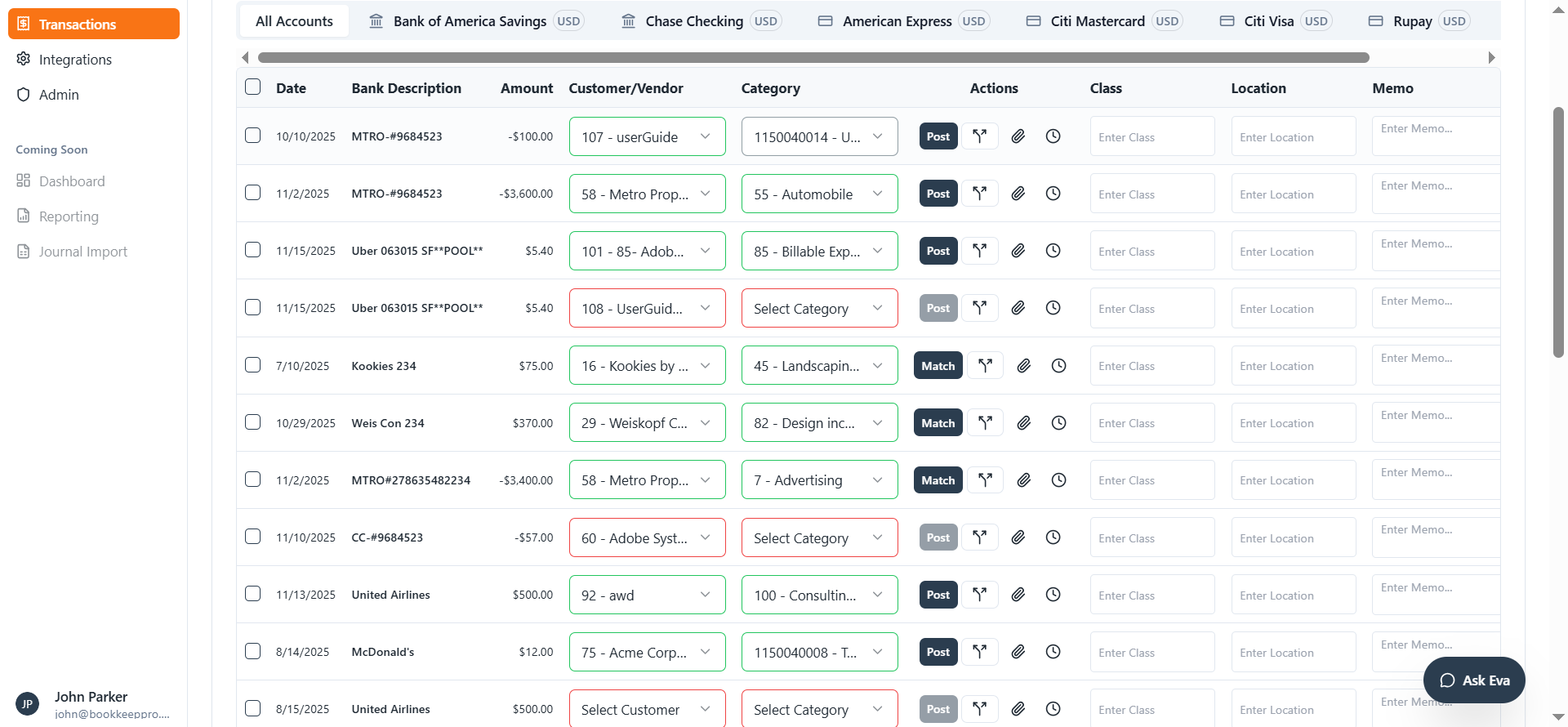Tick the select-all checkbox in the table header
Screen dimensions: 1568x727
253,87
